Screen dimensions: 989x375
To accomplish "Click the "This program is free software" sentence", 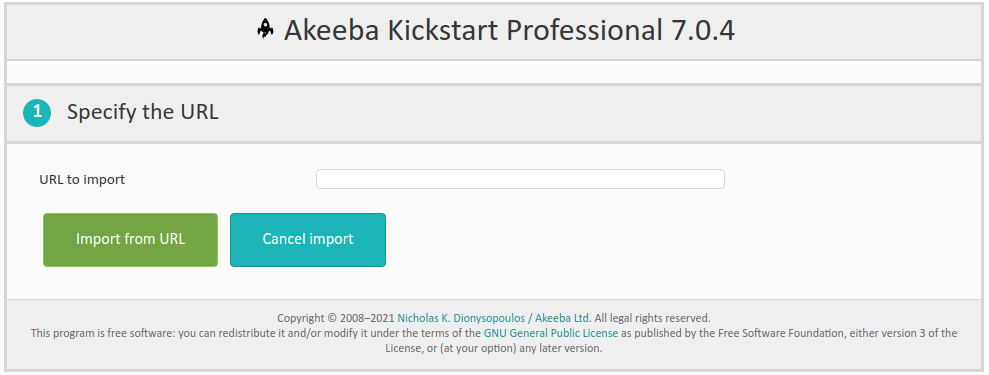I will click(103, 333).
